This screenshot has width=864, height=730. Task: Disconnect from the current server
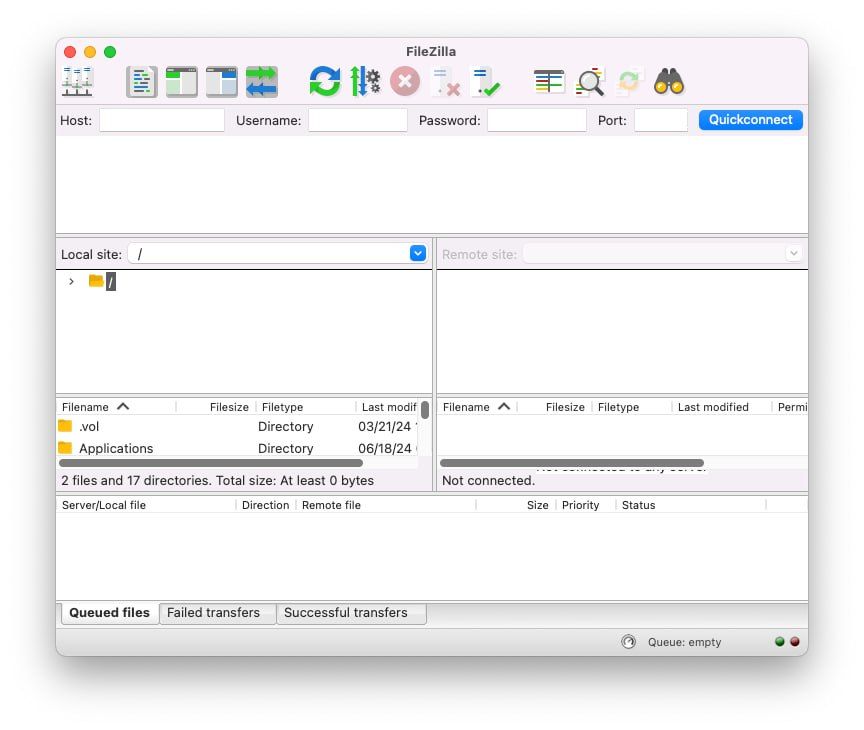coord(446,82)
